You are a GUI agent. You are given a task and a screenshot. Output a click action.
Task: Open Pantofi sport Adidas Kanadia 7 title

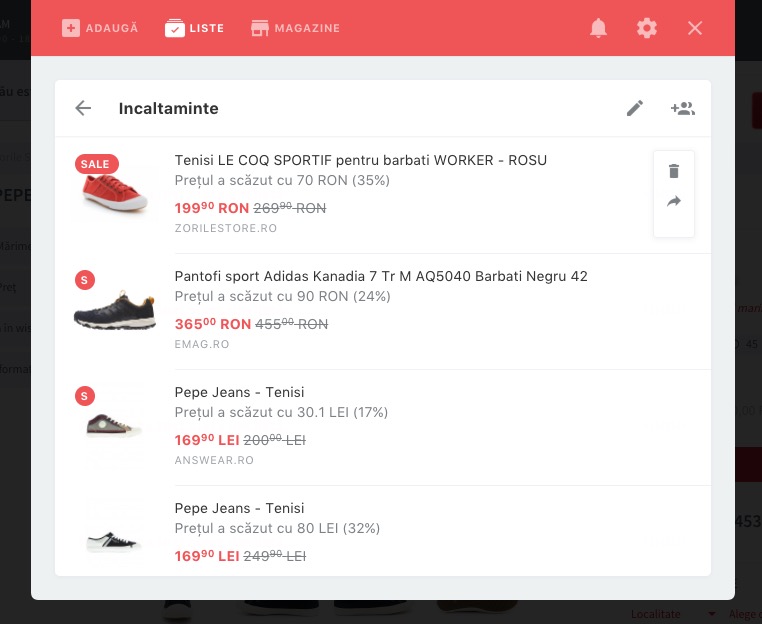(x=381, y=276)
